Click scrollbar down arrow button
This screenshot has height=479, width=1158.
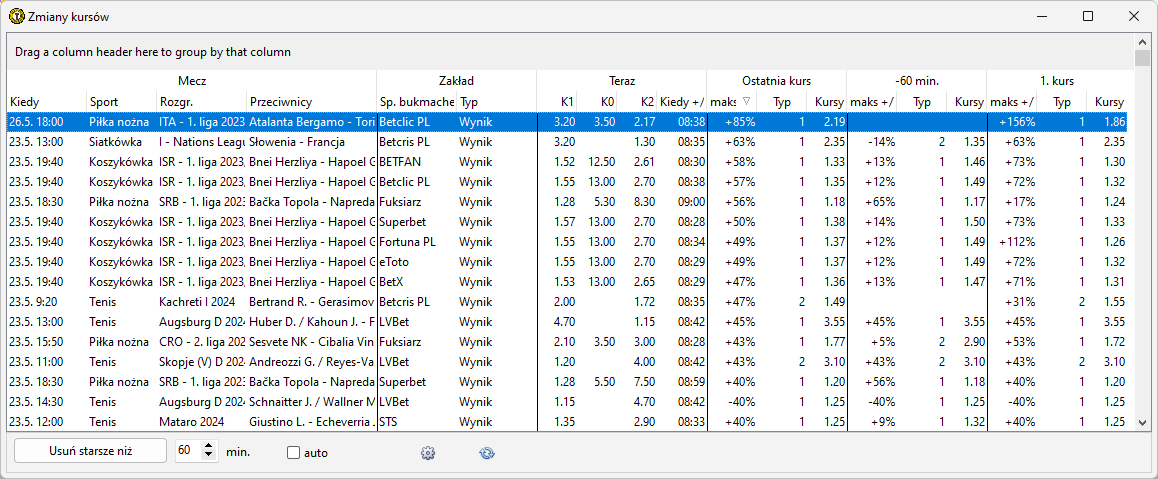1142,423
